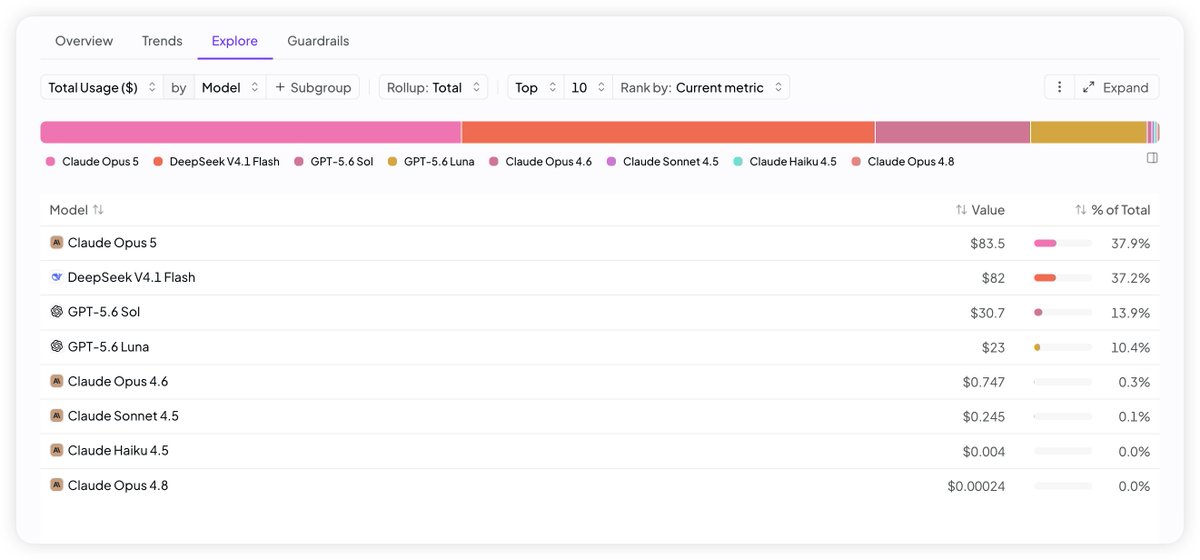Click the 37.9% share progress bar
Viewport: 1200px width, 560px height.
pyautogui.click(x=1062, y=243)
